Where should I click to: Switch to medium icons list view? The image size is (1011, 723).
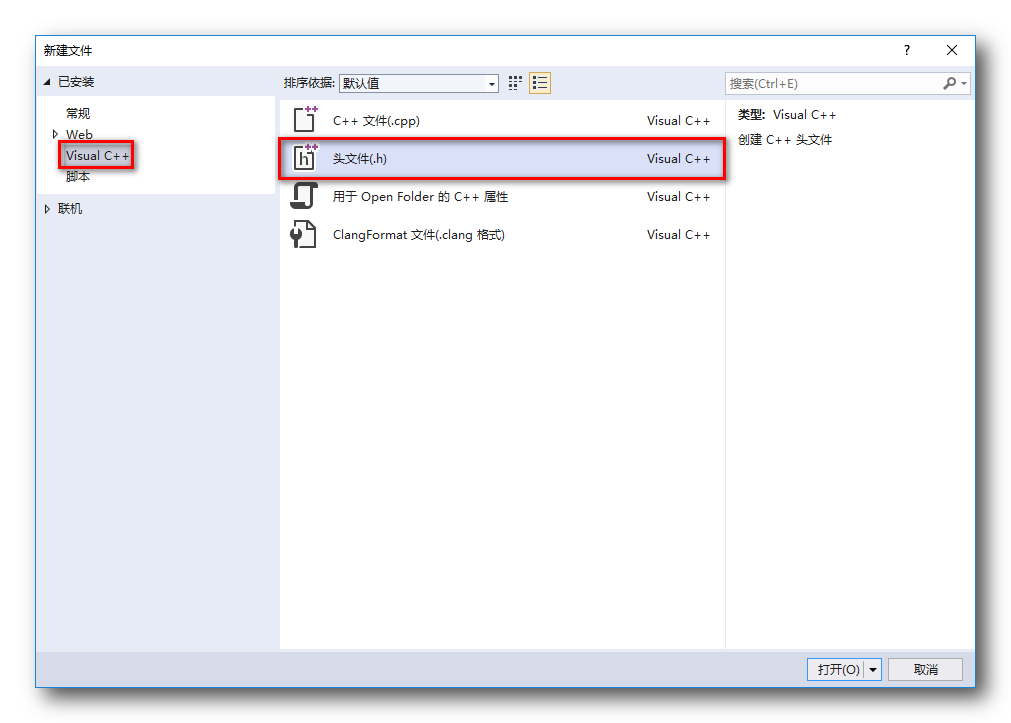click(540, 83)
